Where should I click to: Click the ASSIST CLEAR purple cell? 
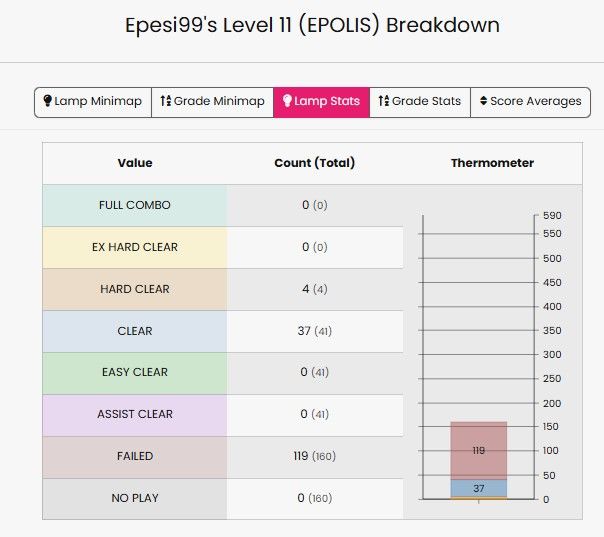click(x=135, y=414)
